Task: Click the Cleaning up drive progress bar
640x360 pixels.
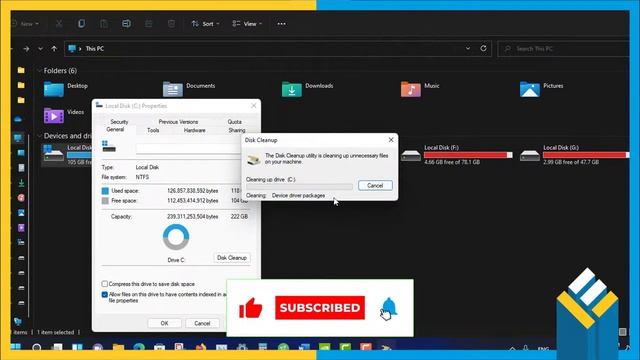Action: pyautogui.click(x=299, y=187)
